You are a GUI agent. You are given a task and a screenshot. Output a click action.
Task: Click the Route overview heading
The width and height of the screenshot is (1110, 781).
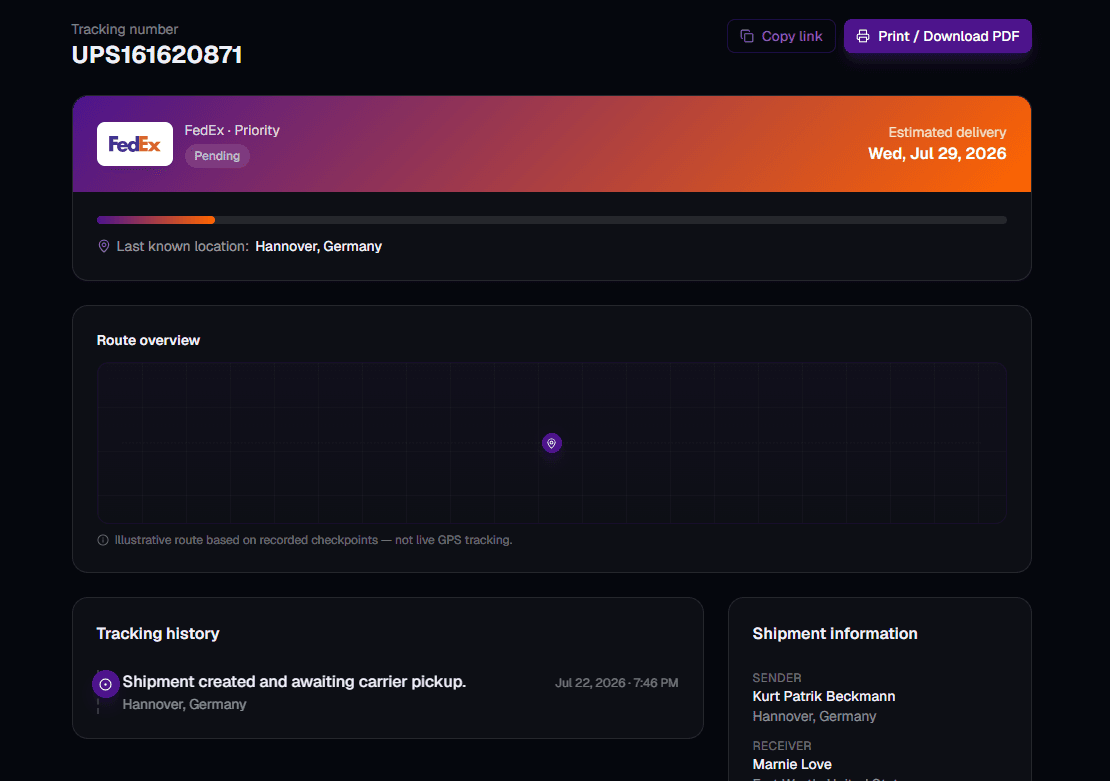click(x=148, y=341)
